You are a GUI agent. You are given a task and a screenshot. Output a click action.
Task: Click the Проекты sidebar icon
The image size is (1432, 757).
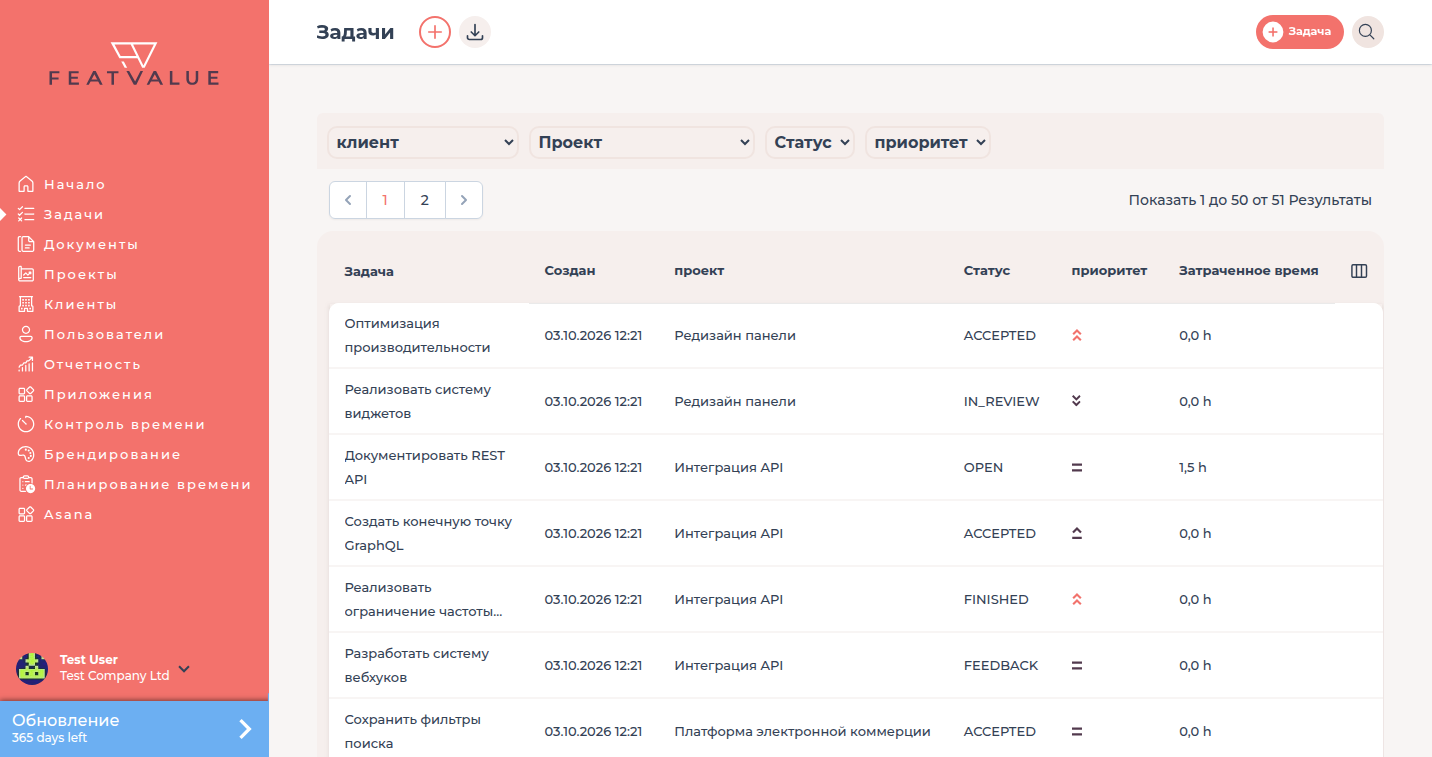coord(26,274)
